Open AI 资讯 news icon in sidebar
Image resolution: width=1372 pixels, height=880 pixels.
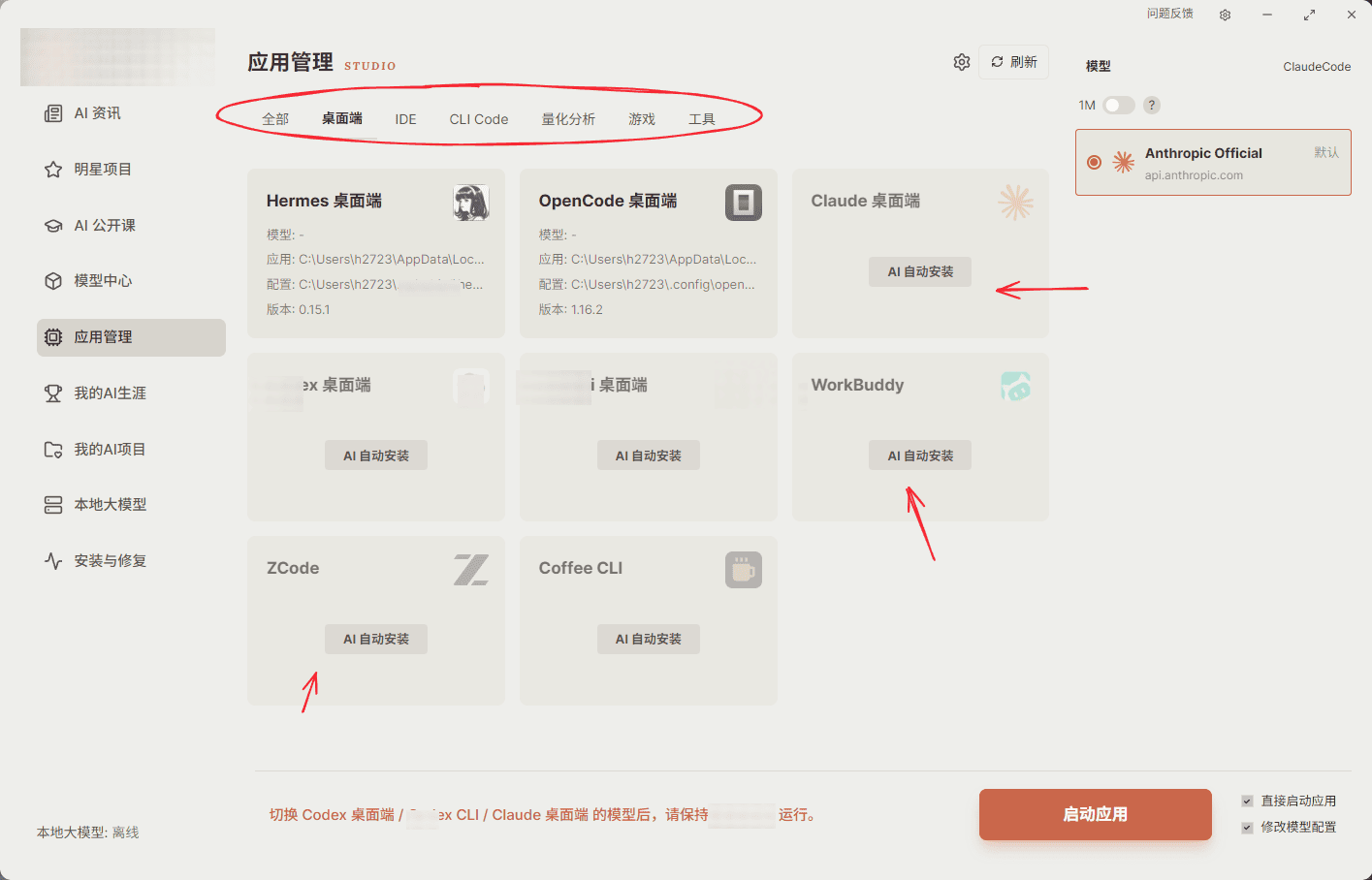tap(53, 113)
